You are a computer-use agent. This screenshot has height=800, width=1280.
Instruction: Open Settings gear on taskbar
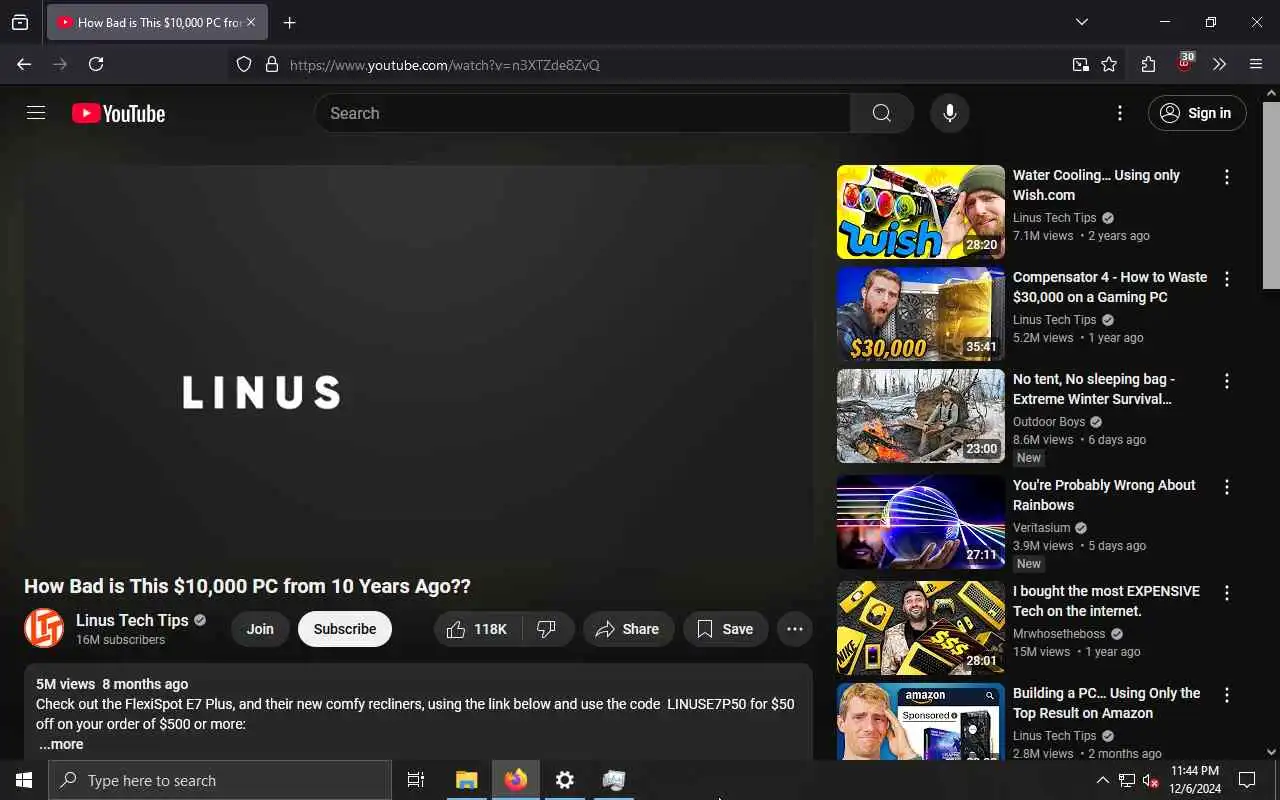pyautogui.click(x=565, y=780)
